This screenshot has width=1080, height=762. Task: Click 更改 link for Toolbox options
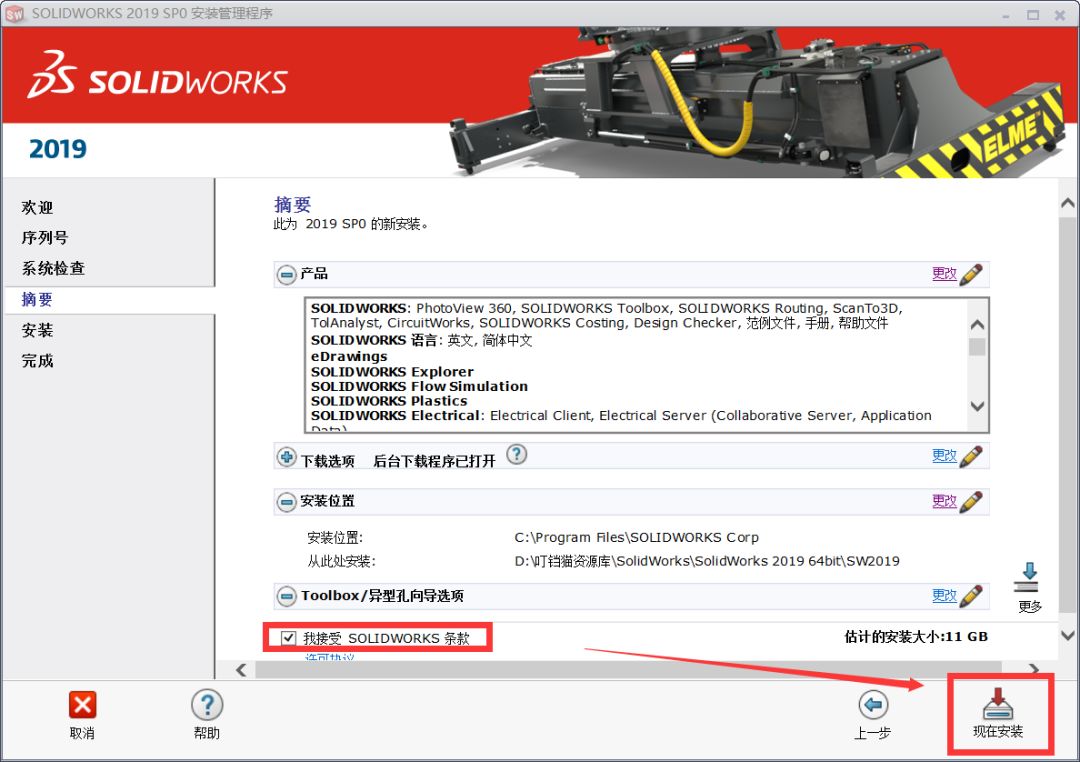click(944, 595)
